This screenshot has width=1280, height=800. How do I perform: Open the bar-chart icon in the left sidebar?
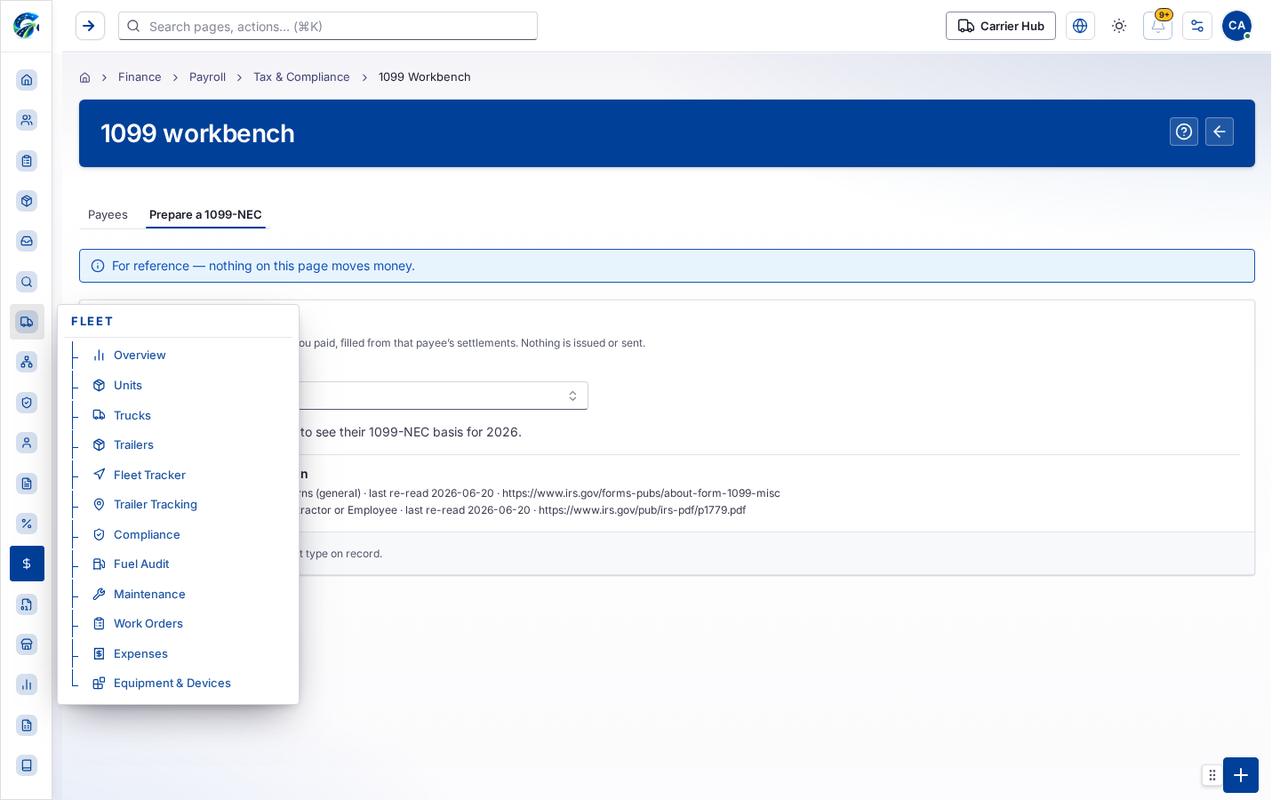[x=27, y=684]
